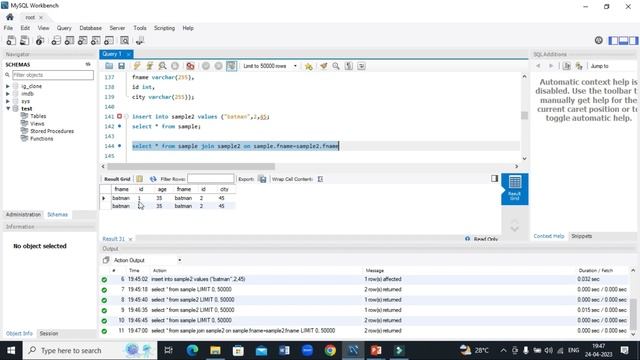Beautify query broom icon
The image size is (640, 360).
click(x=324, y=66)
